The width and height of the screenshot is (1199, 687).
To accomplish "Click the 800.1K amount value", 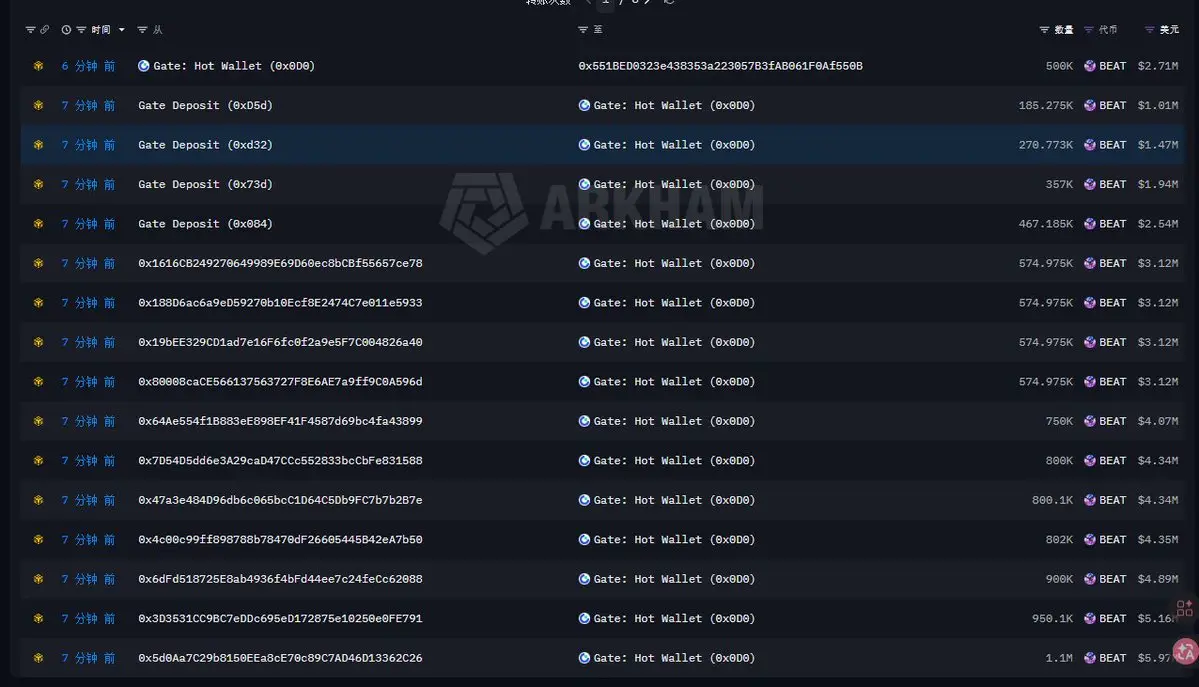I will pyautogui.click(x=1052, y=500).
